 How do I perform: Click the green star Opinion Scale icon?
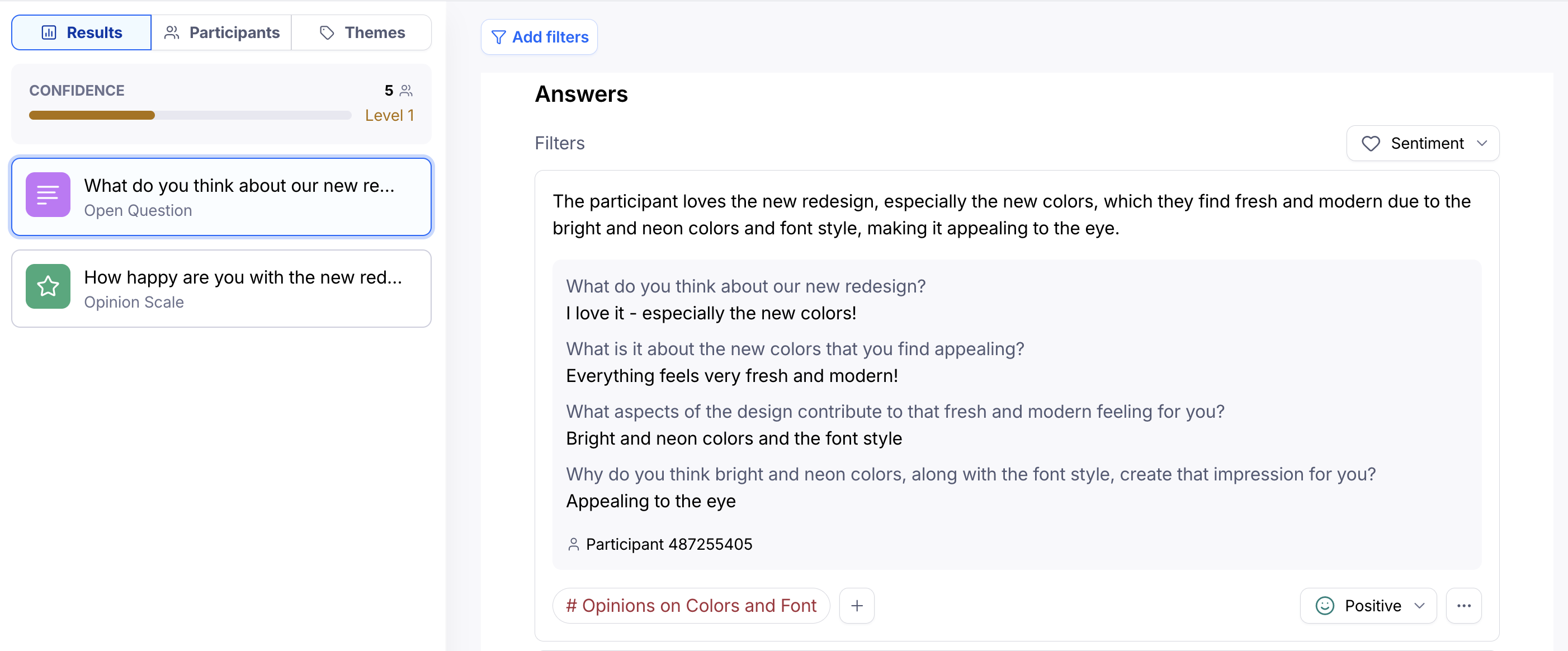48,286
